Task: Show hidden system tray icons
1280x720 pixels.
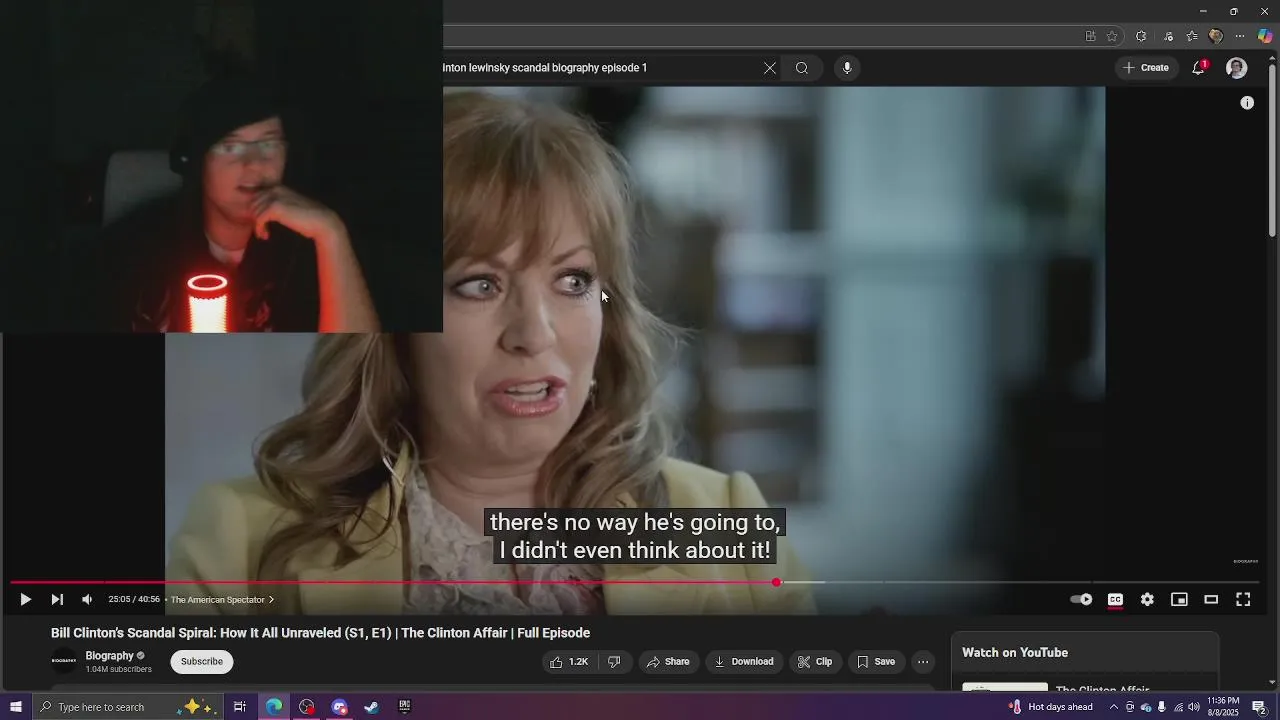Action: click(1113, 707)
